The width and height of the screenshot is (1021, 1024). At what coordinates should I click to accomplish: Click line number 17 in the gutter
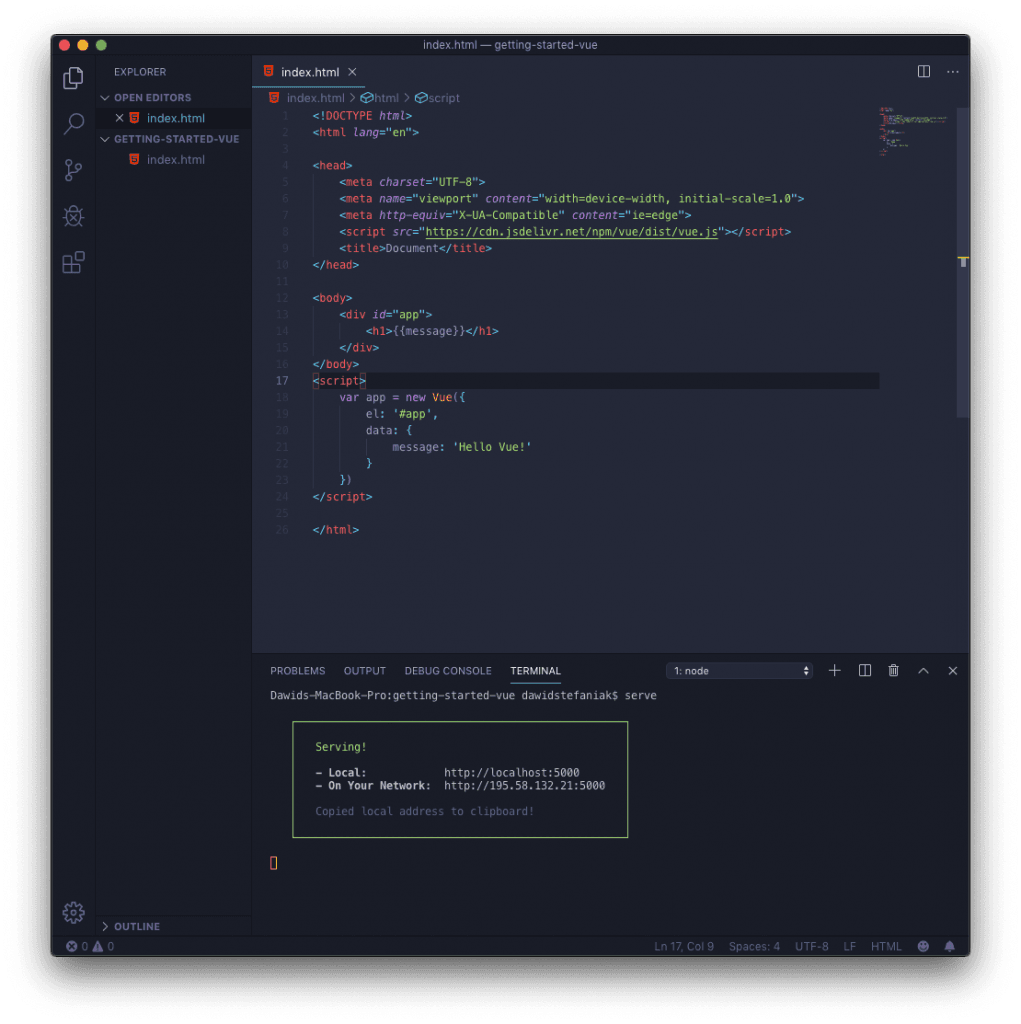tap(282, 381)
